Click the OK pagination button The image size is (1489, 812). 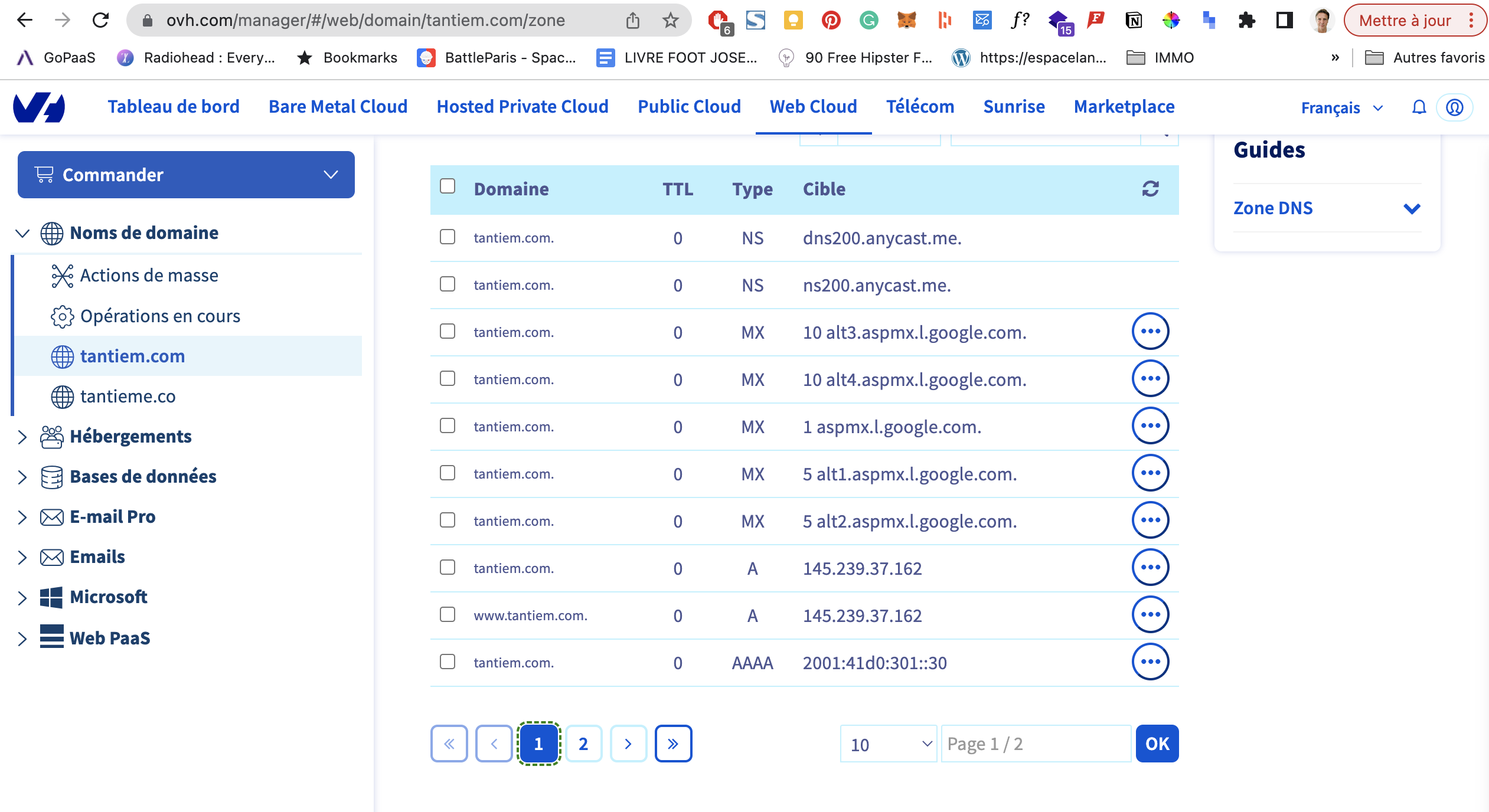[1157, 744]
